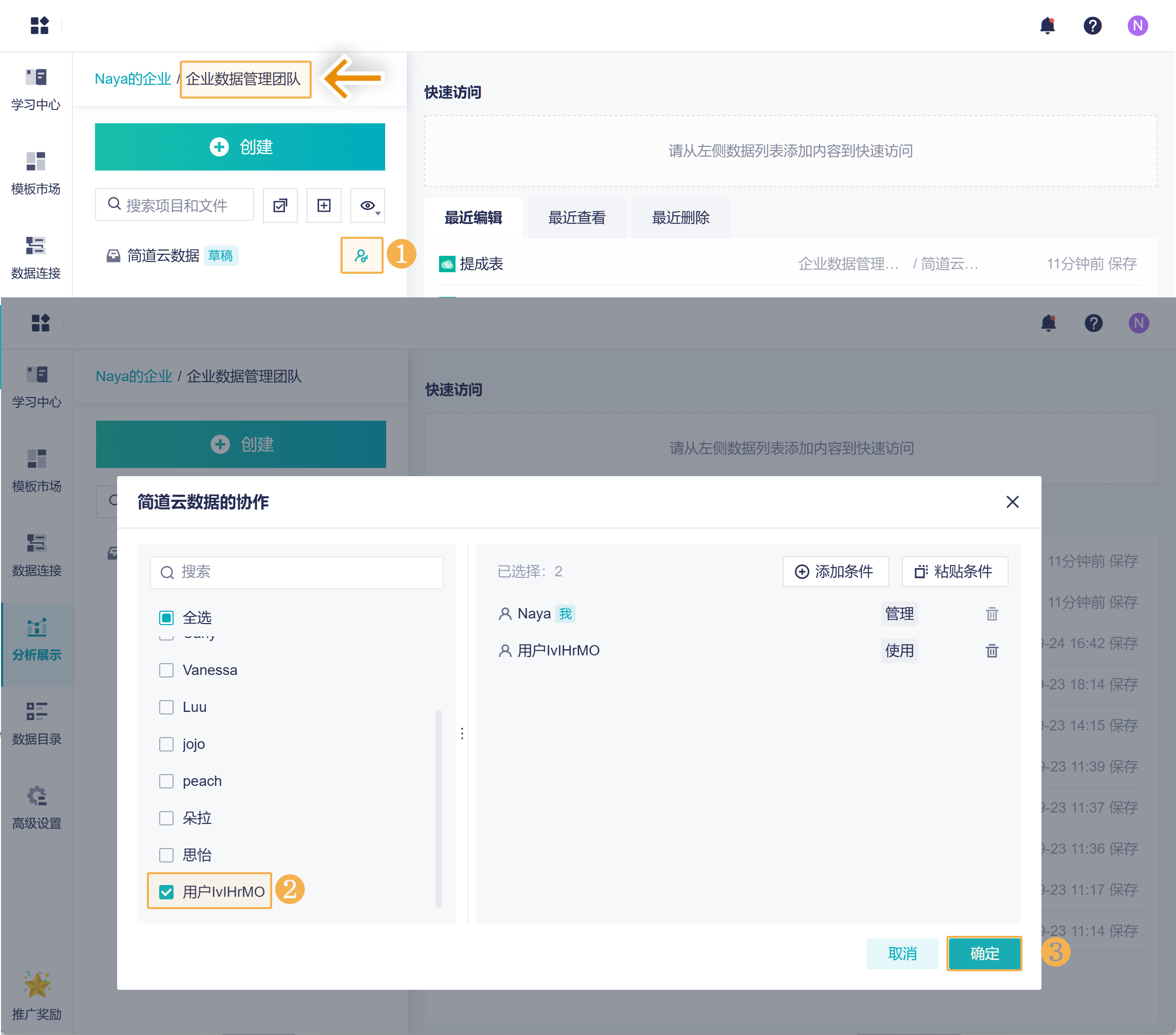Switch to the 最近查看 tab
1176x1035 pixels.
(x=577, y=217)
